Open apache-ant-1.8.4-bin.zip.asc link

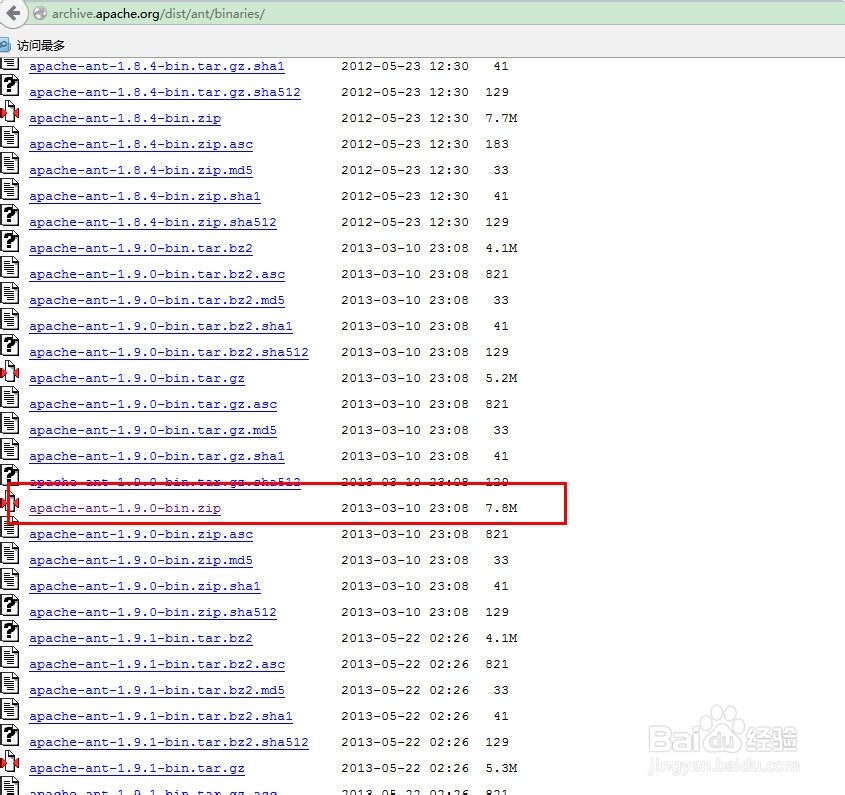[141, 144]
